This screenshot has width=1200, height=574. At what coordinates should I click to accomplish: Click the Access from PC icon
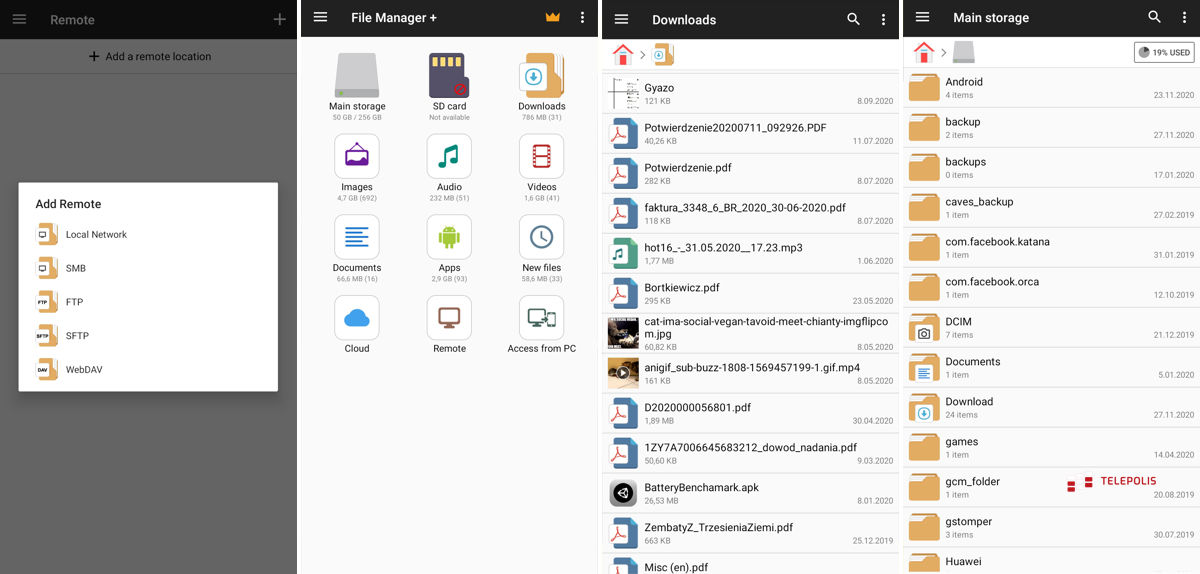click(541, 318)
